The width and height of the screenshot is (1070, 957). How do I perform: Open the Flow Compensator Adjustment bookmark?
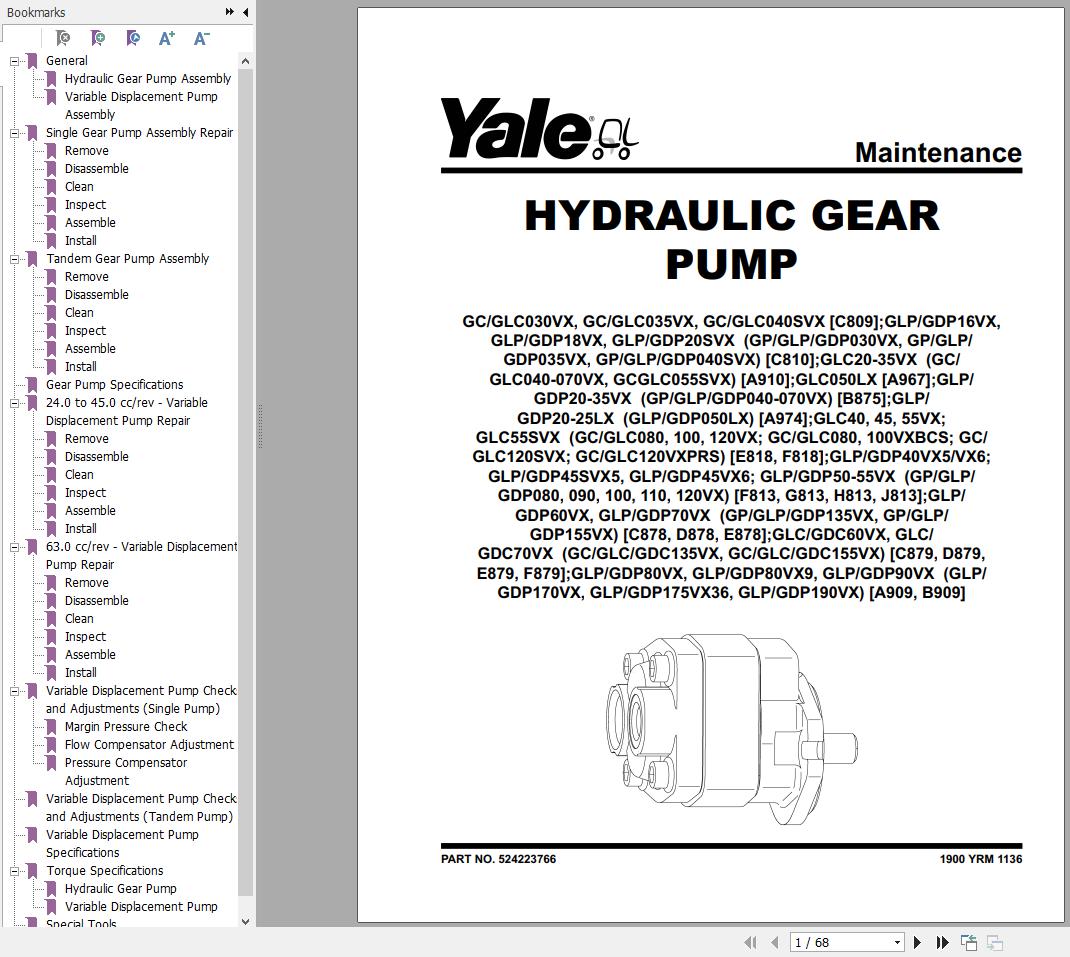(x=149, y=745)
